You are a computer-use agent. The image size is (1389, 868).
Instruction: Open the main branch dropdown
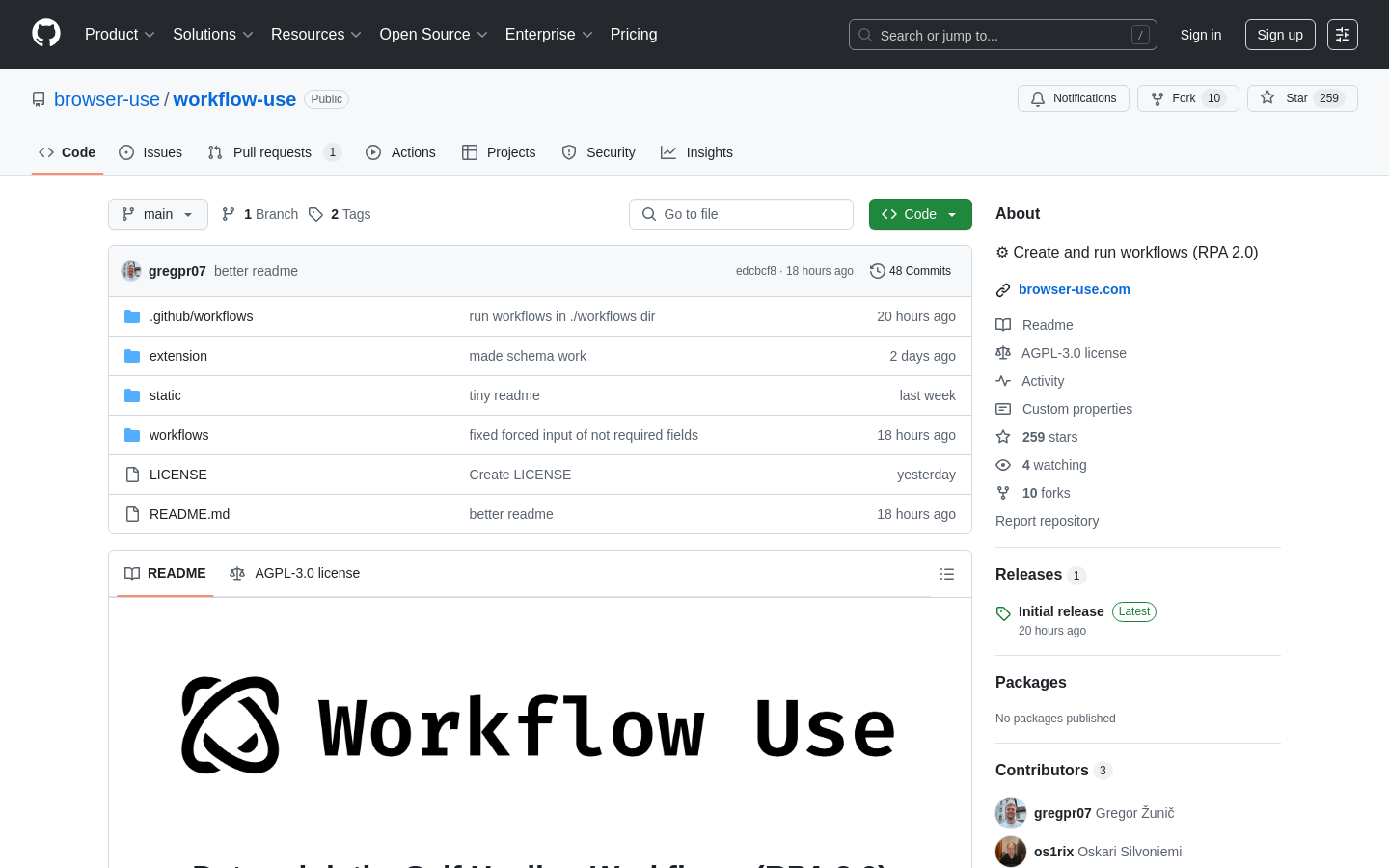(158, 214)
